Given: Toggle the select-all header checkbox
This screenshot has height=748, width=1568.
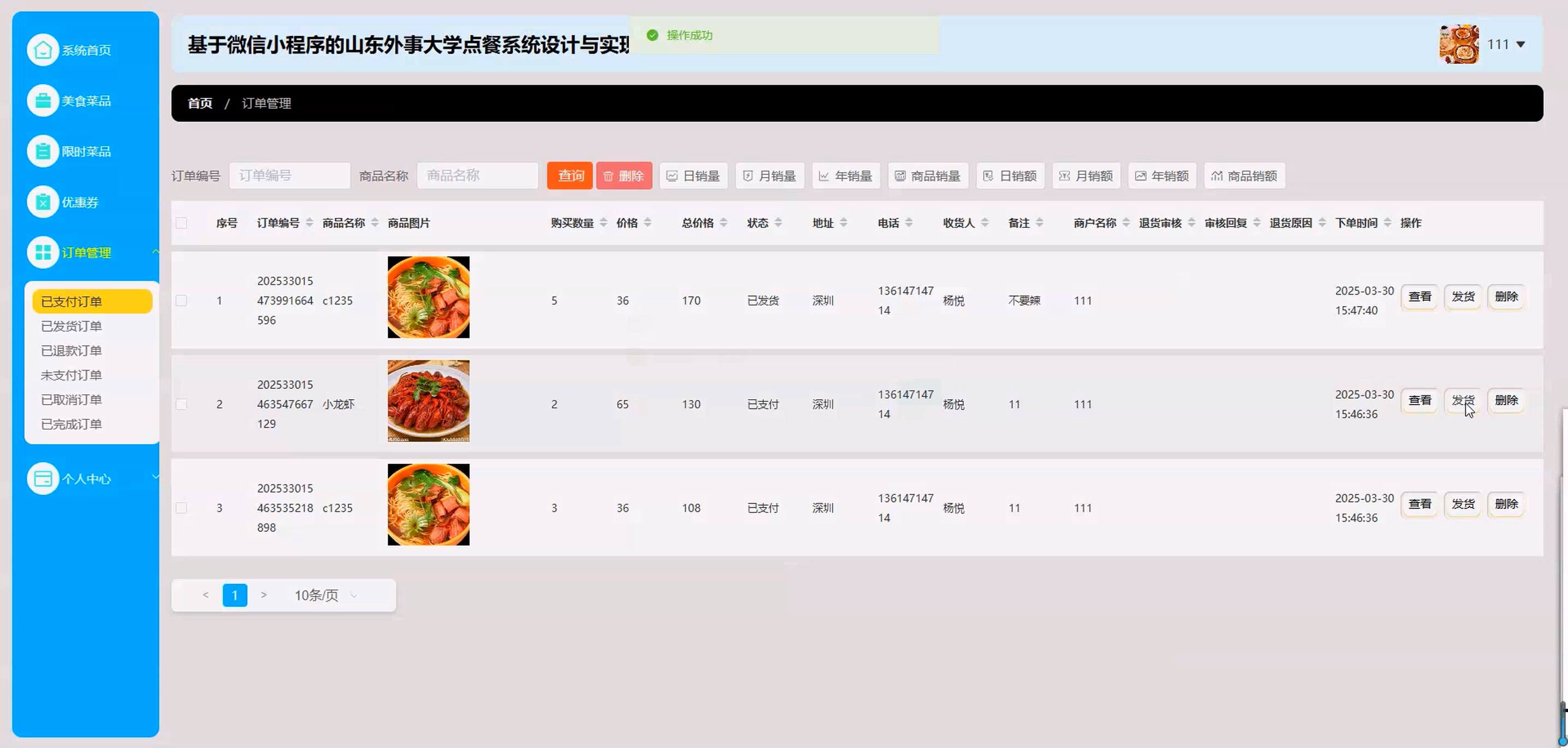Looking at the screenshot, I should (182, 223).
